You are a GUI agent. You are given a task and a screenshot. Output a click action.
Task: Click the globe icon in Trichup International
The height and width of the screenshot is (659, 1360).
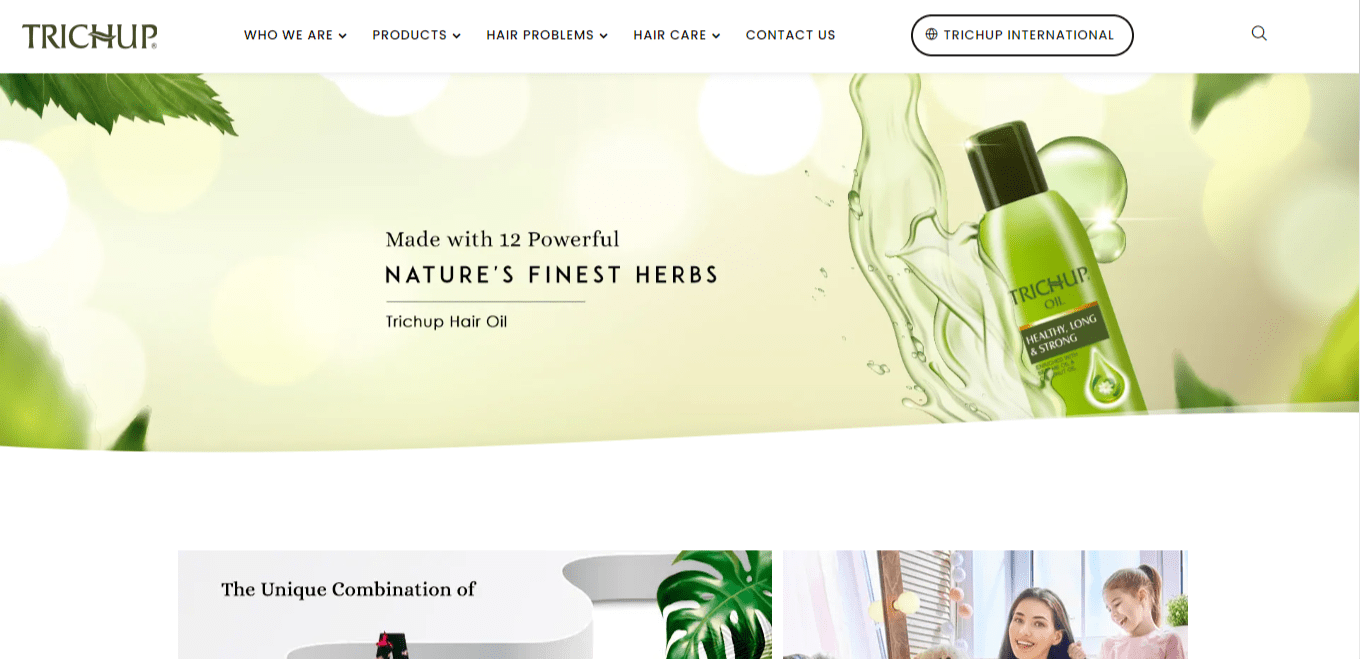931,35
